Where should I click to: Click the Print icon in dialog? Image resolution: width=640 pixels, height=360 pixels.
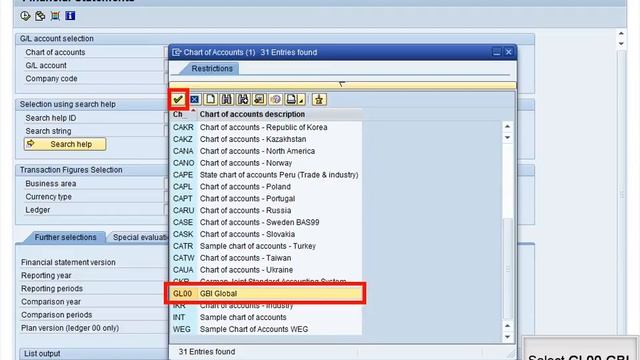[291, 99]
